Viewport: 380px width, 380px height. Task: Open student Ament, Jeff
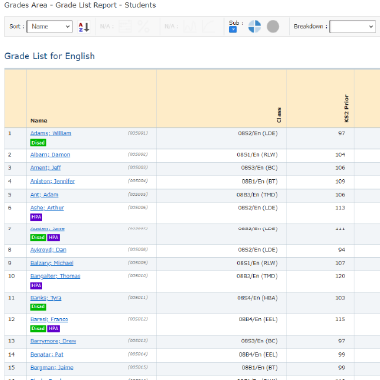45,168
